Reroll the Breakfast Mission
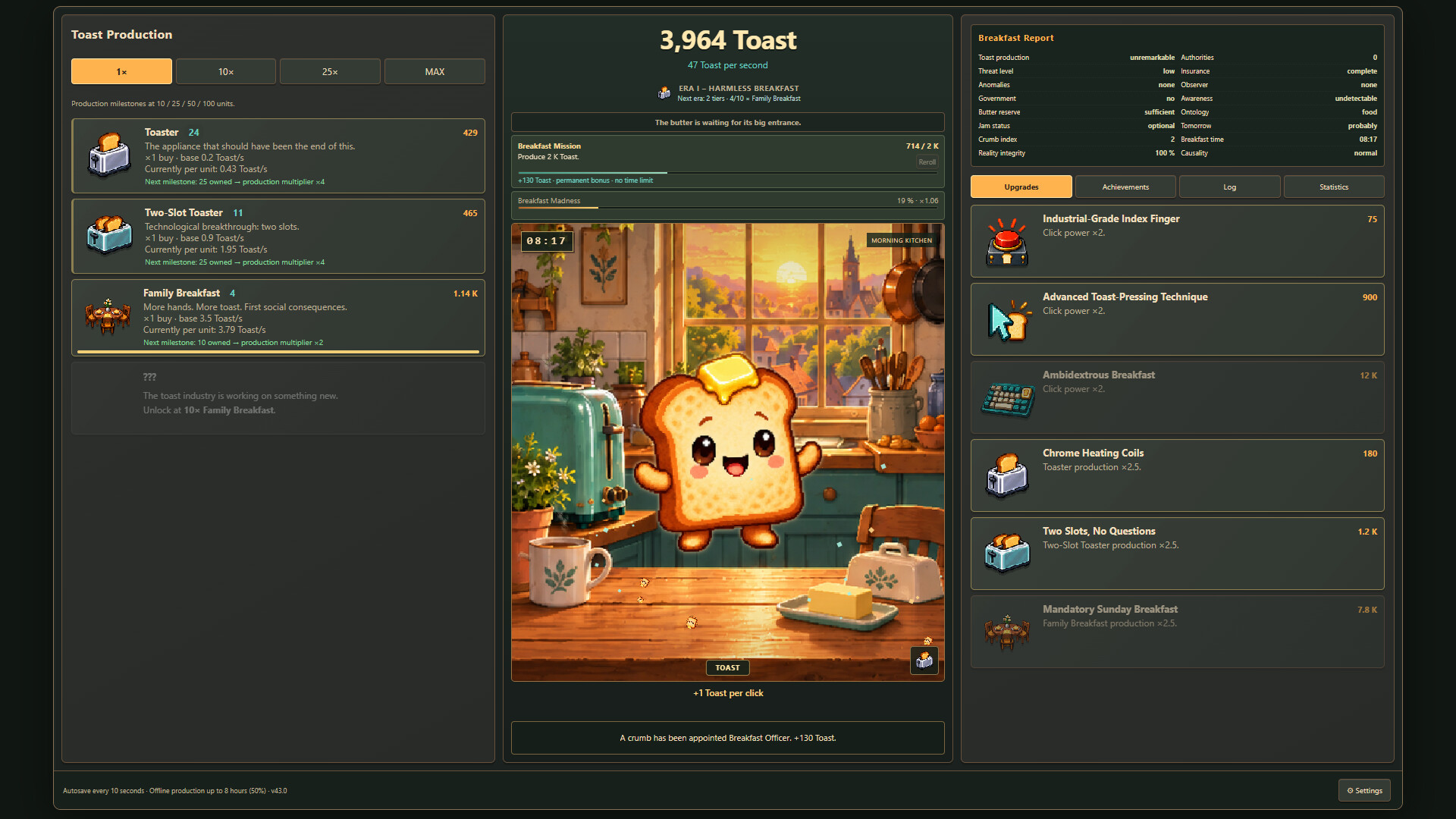 [927, 162]
